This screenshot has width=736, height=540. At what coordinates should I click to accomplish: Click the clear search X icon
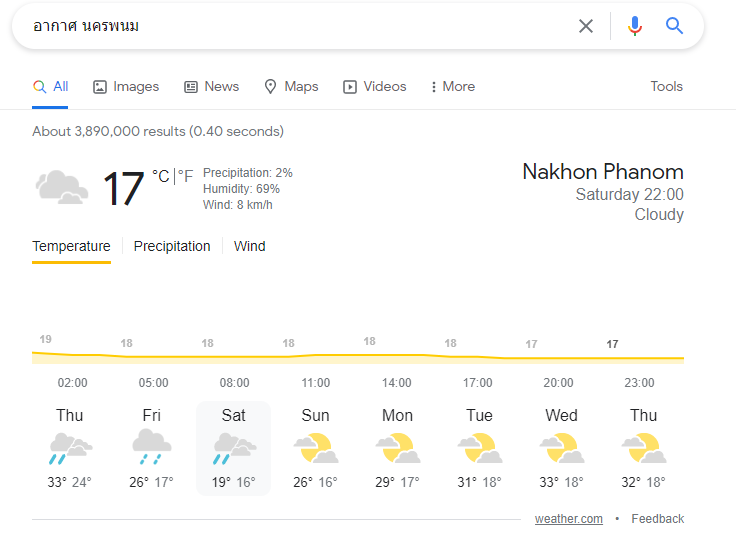tap(586, 26)
